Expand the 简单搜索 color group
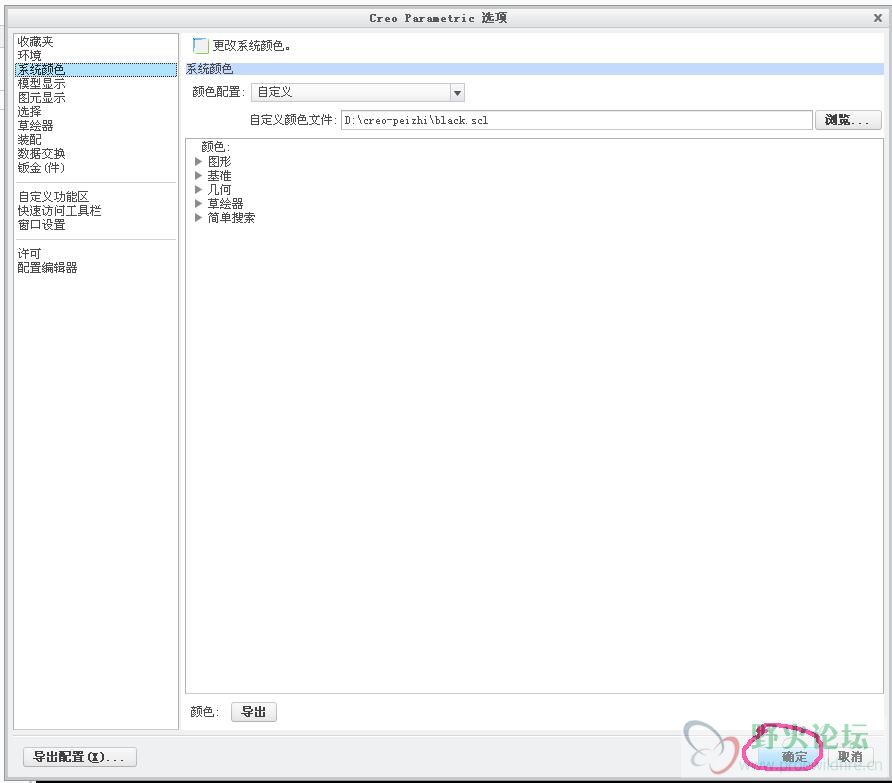This screenshot has height=783, width=892. tap(199, 217)
